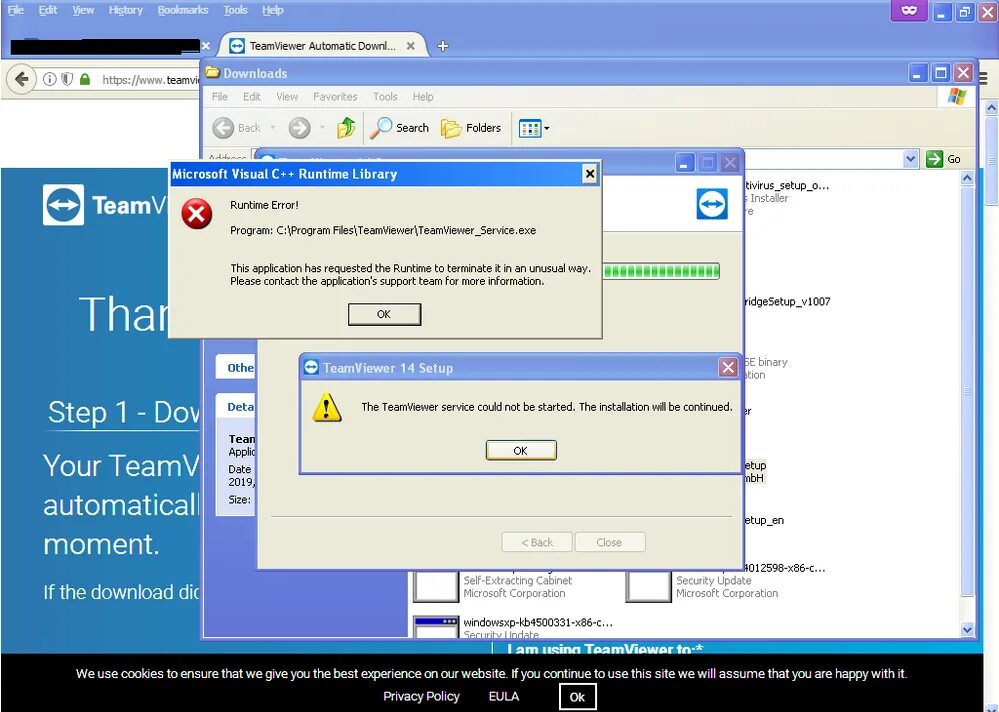Image resolution: width=999 pixels, height=712 pixels.
Task: Open the Firefox hamburger menu
Action: click(983, 79)
